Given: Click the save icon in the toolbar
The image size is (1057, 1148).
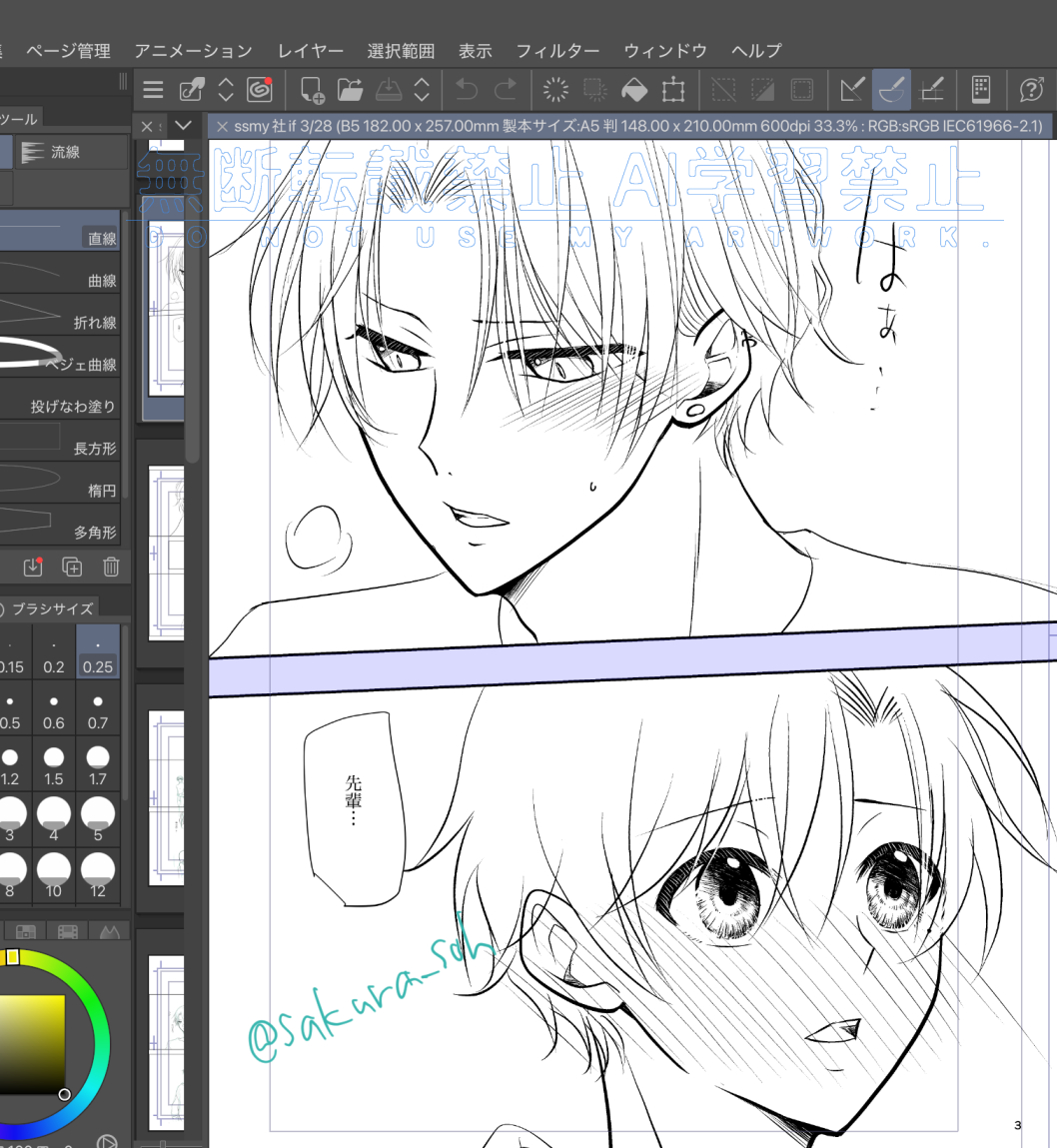Looking at the screenshot, I should [x=389, y=90].
